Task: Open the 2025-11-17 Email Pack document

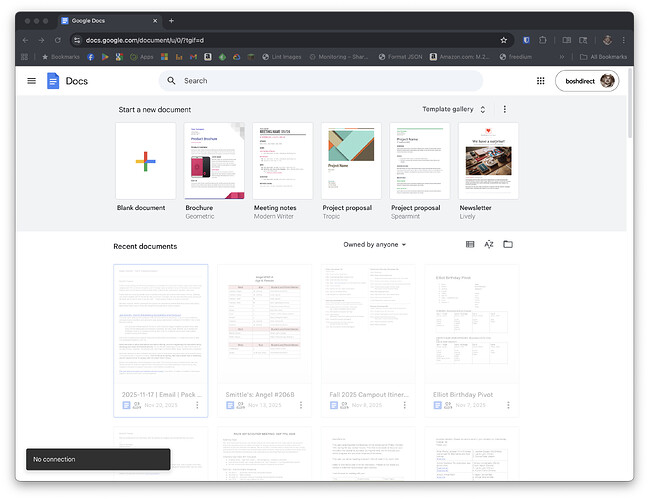Action: pos(161,341)
